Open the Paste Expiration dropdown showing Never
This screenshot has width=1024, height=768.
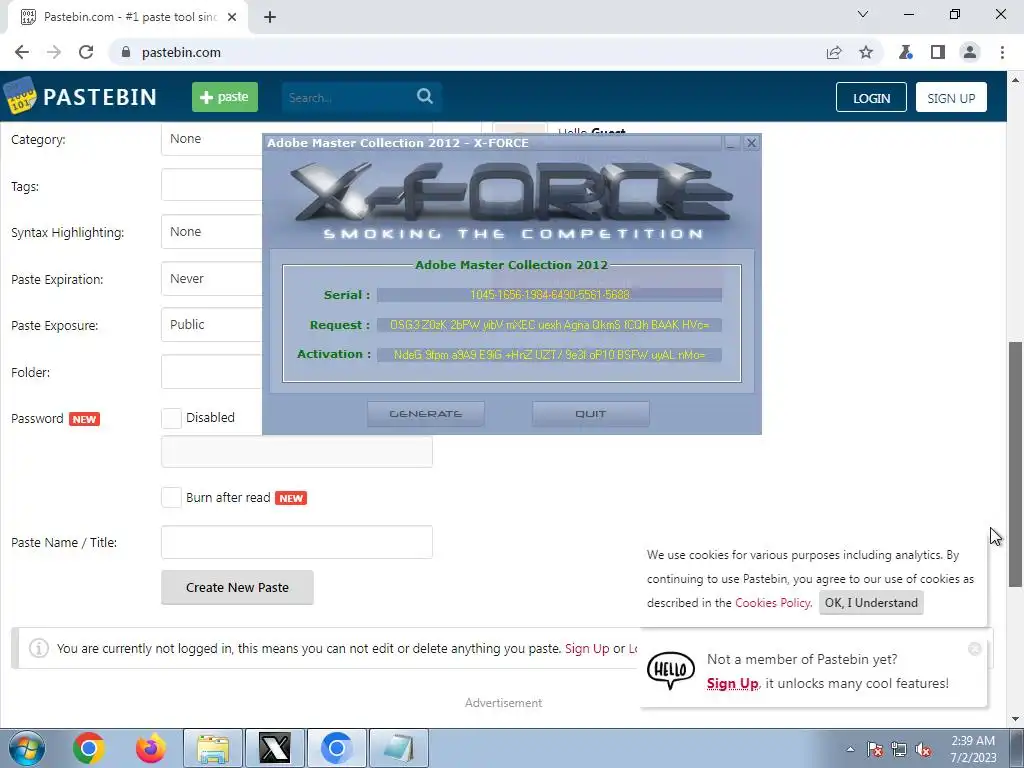point(212,279)
